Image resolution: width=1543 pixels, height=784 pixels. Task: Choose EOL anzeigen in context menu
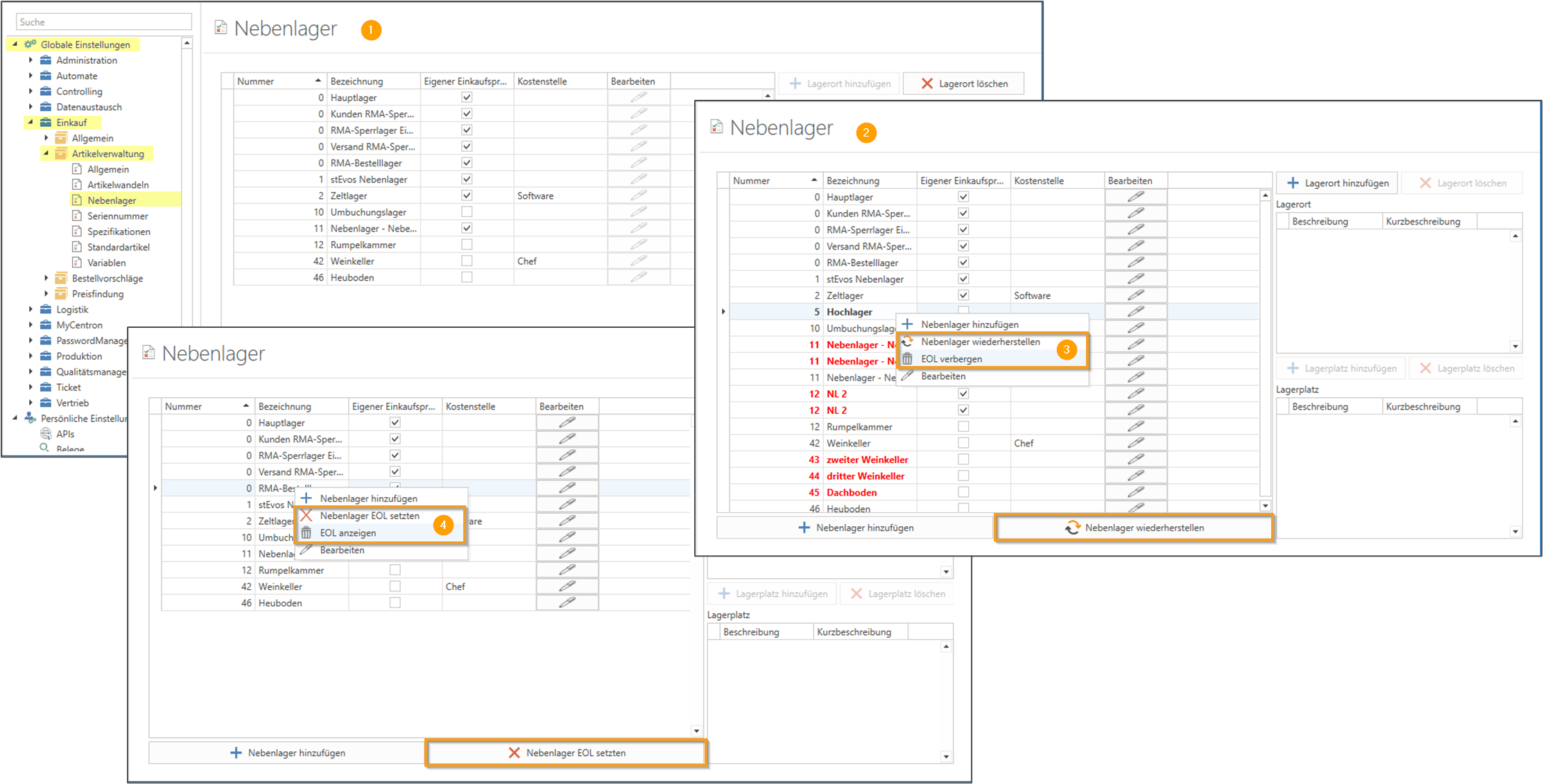(x=347, y=533)
